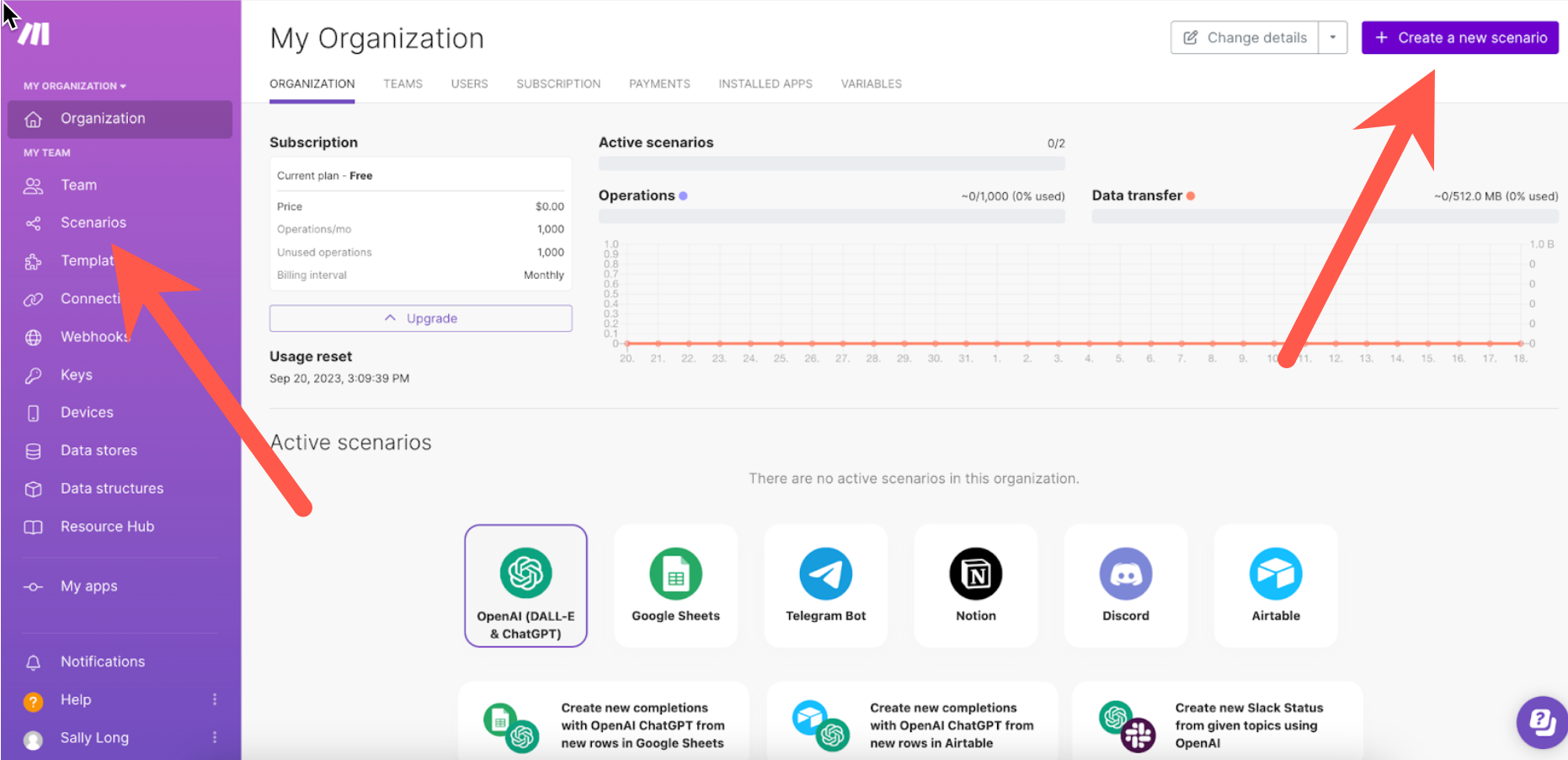Click the Connections link icon
The image size is (1568, 760).
[33, 299]
